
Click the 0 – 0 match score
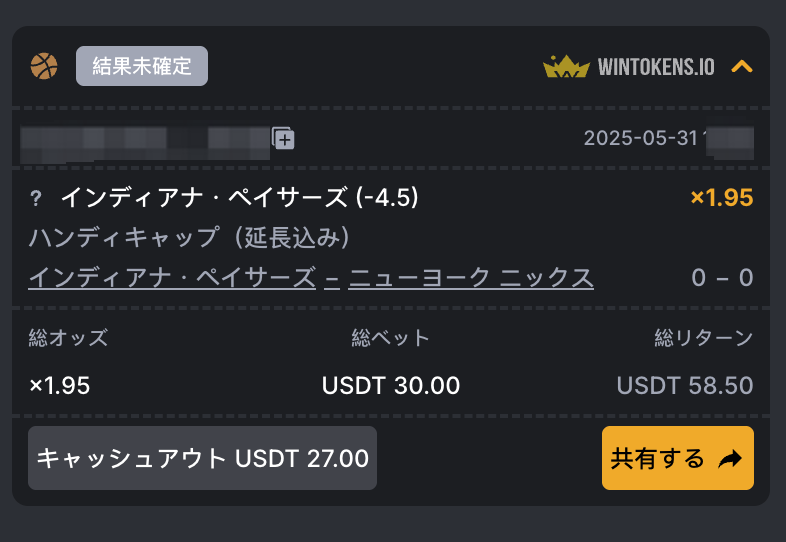tap(722, 278)
